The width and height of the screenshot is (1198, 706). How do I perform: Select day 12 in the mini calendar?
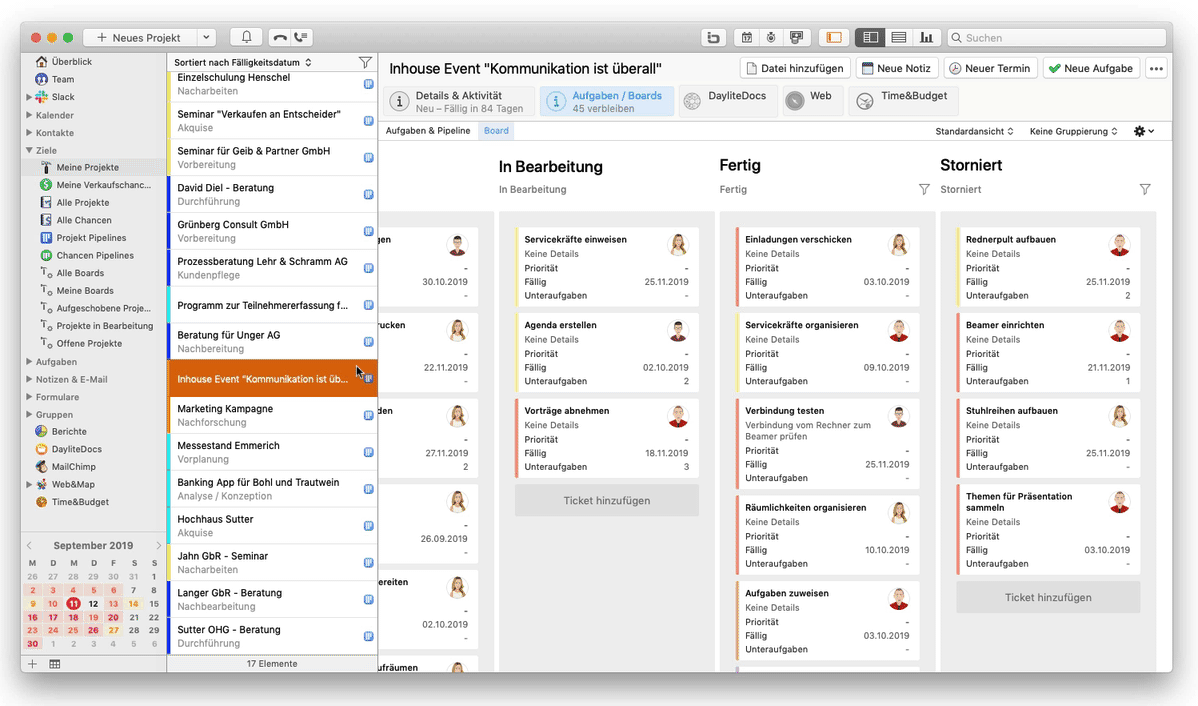pyautogui.click(x=93, y=604)
